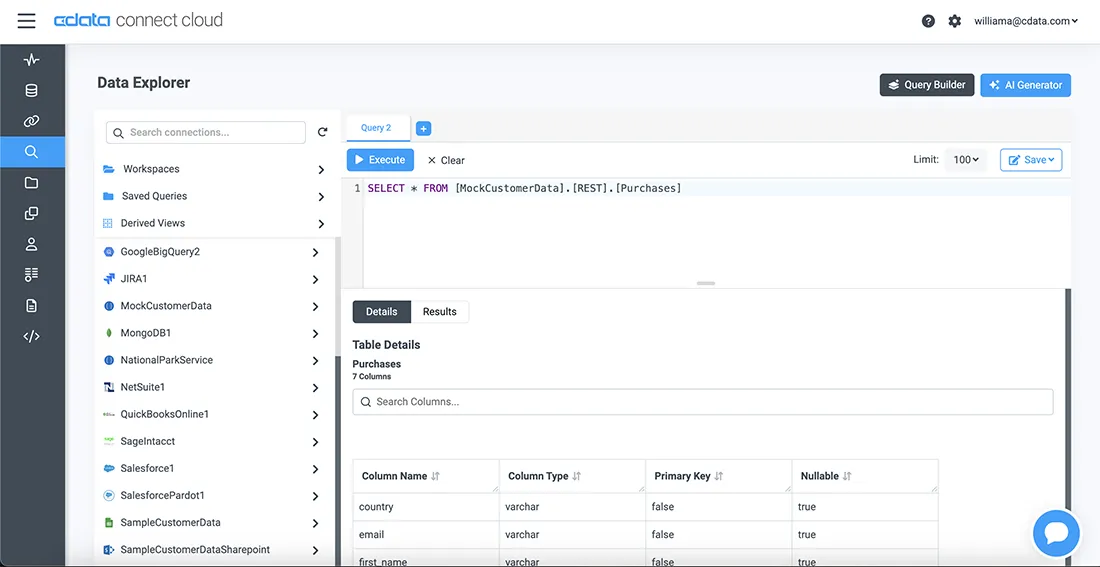Screen dimensions: 1100x567
Task: Open the overlapping copies icon in sidebar
Action: 31,213
